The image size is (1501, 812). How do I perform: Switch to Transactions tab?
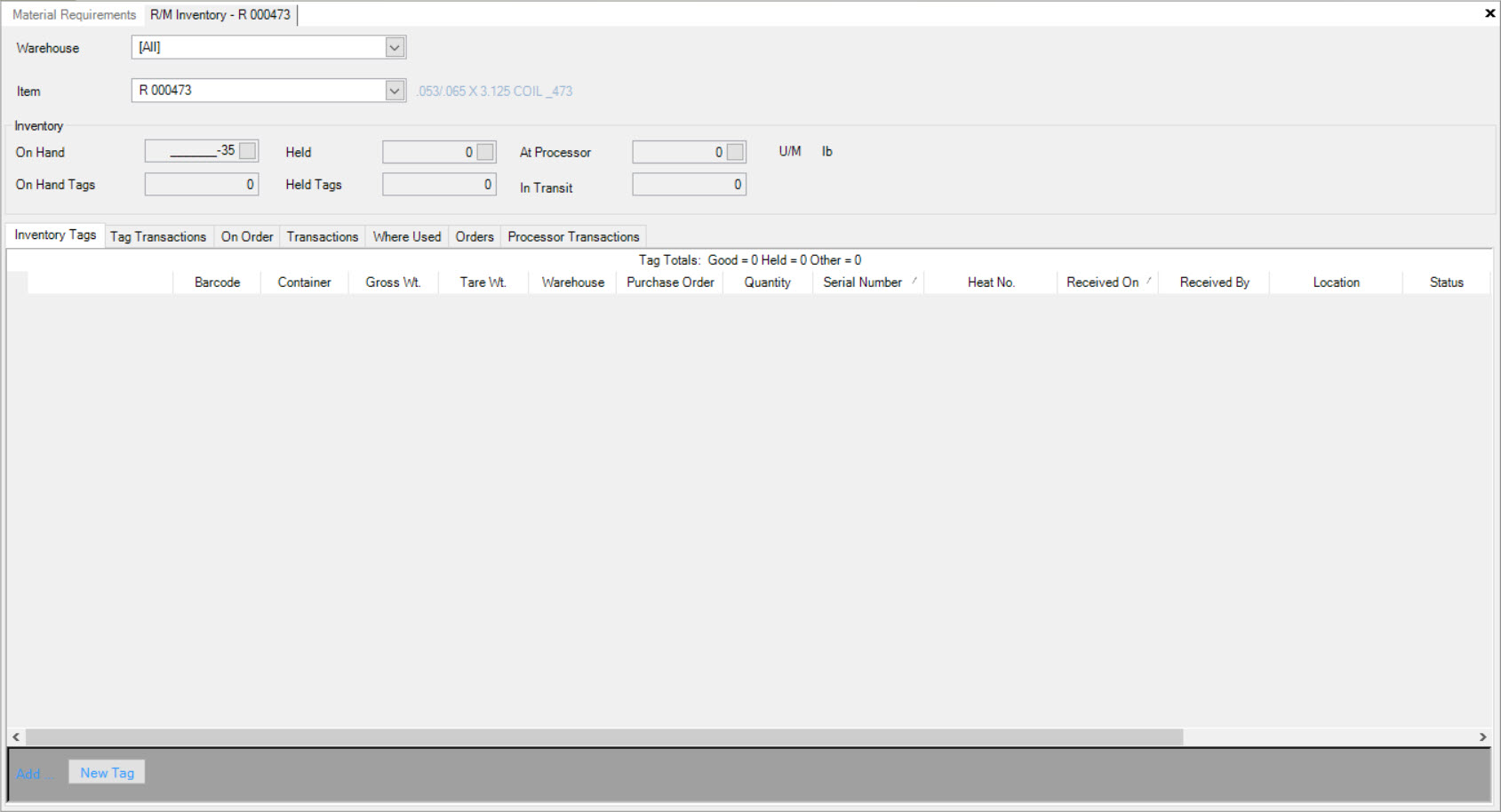tap(323, 236)
